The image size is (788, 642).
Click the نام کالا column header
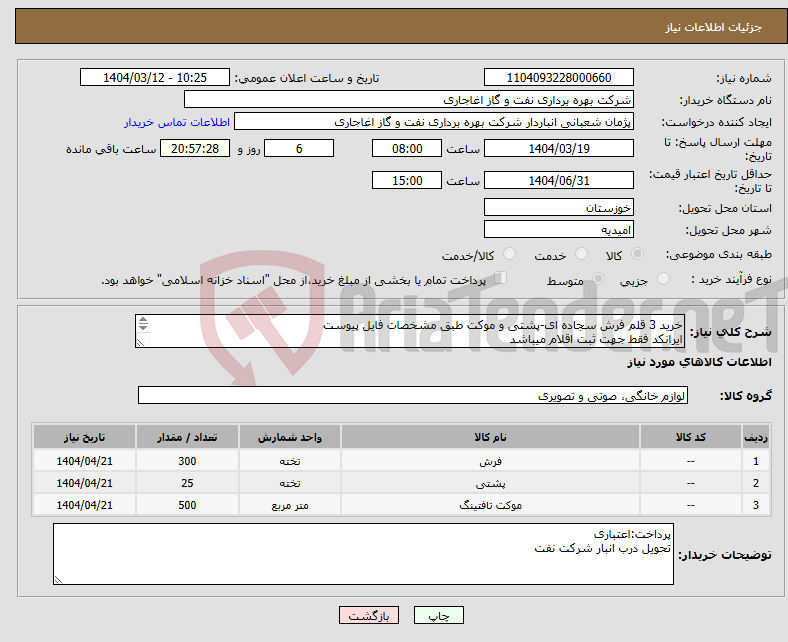pyautogui.click(x=490, y=437)
